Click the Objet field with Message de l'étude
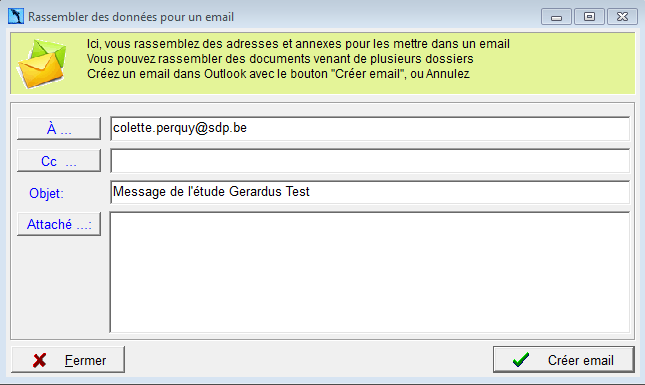Image resolution: width=645 pixels, height=385 pixels. (370, 192)
